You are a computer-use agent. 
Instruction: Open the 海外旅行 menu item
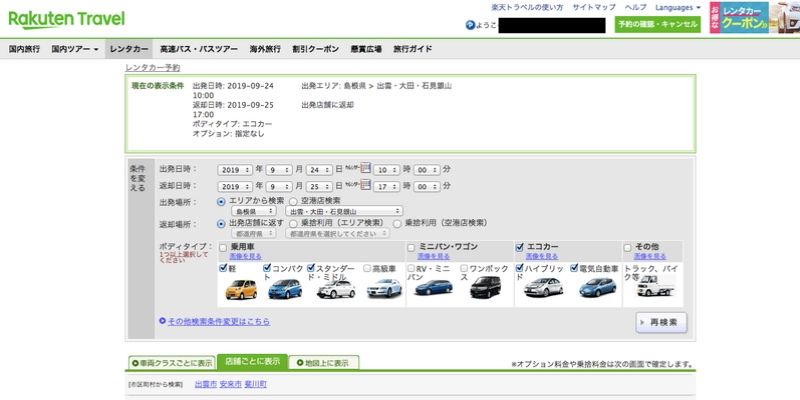[265, 49]
